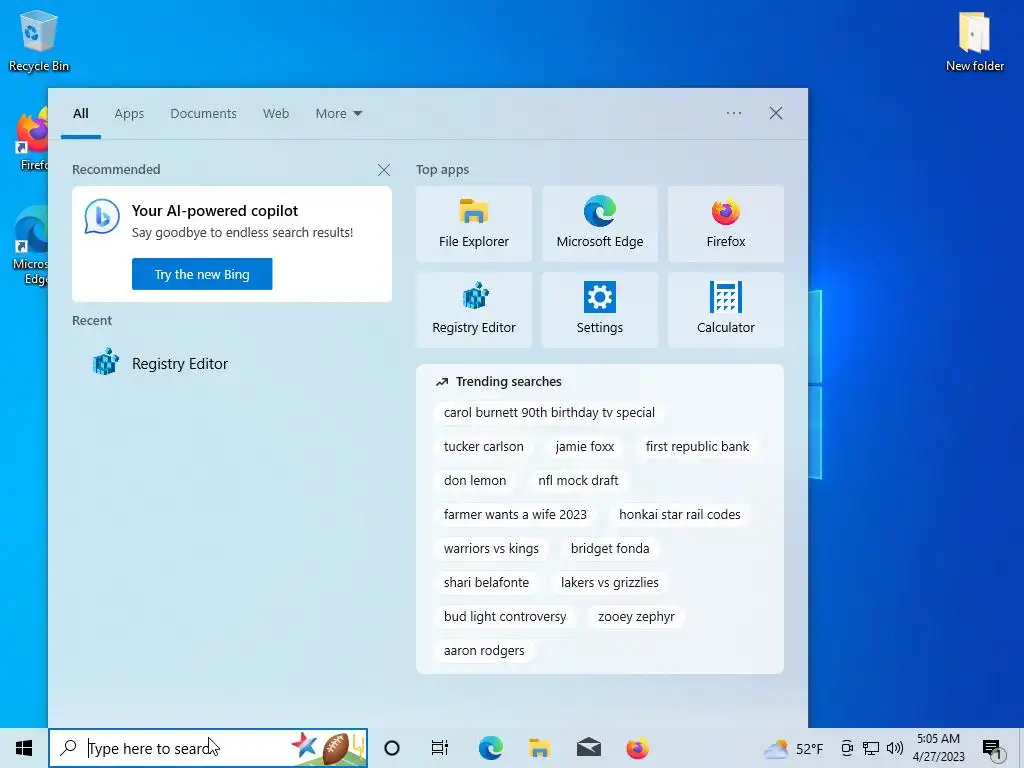1024x768 pixels.
Task: Open the notification Action Center icon
Action: coord(992,749)
